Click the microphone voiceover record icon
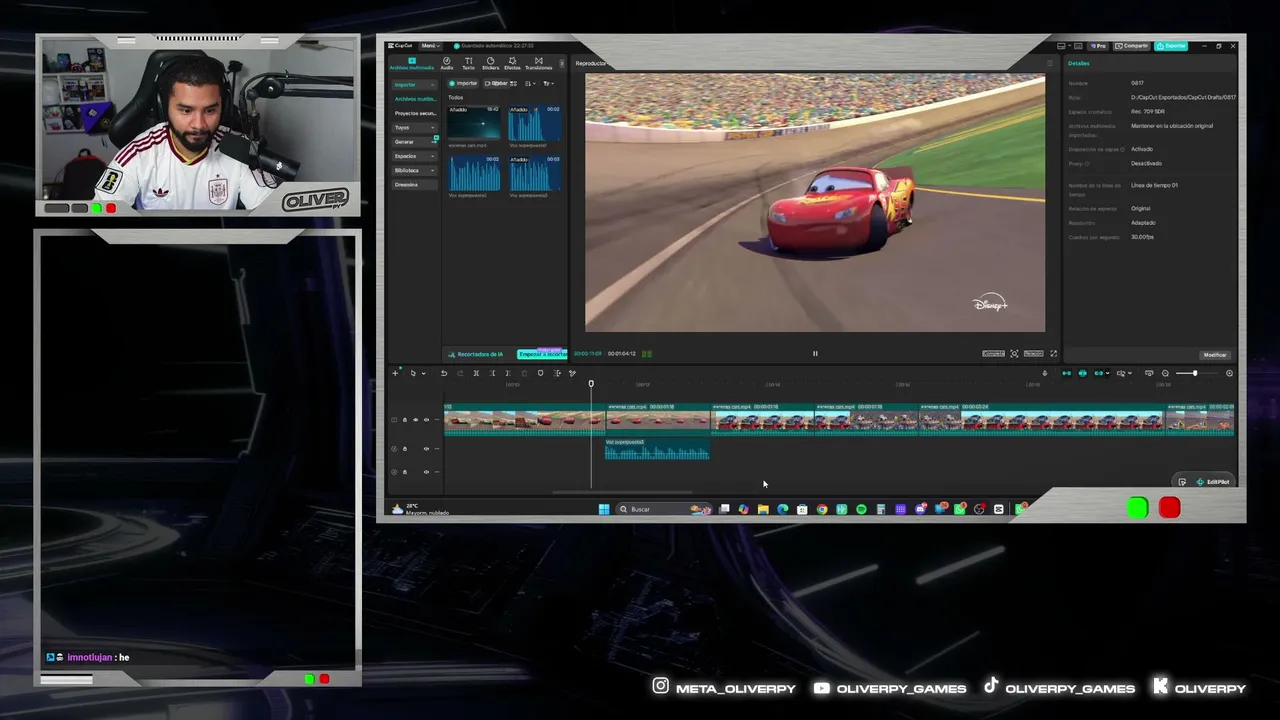The image size is (1280, 720). click(1045, 373)
